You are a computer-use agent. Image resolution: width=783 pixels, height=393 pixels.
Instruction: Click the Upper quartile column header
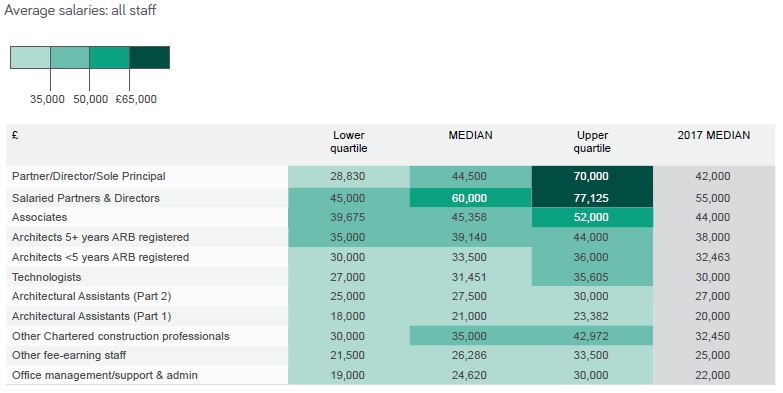point(592,142)
